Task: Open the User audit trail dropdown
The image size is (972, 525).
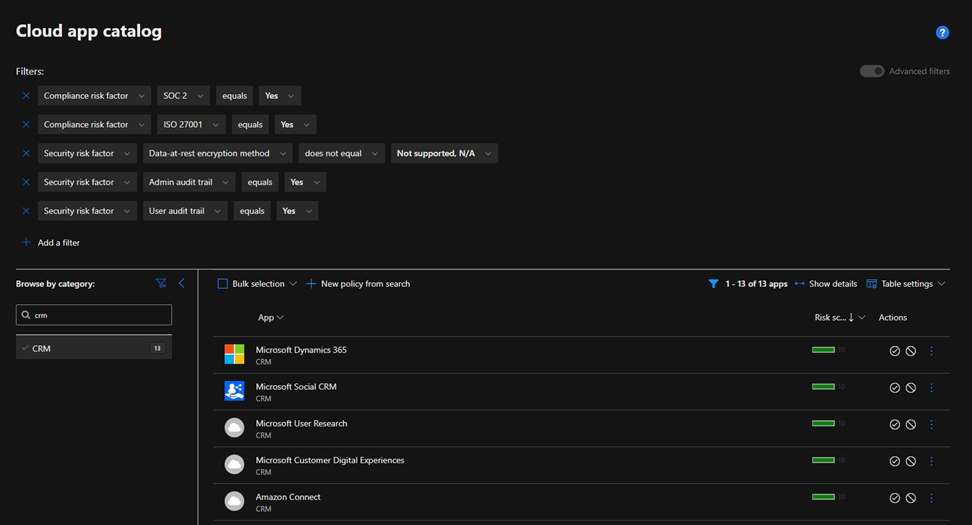Action: (x=185, y=211)
